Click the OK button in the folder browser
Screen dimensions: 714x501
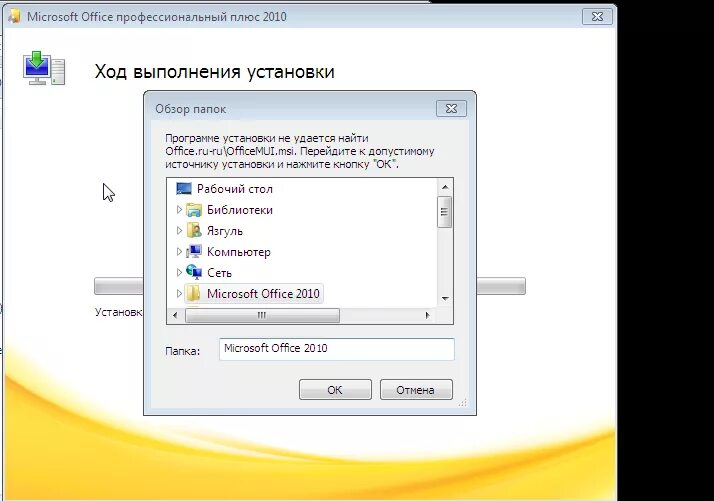335,389
